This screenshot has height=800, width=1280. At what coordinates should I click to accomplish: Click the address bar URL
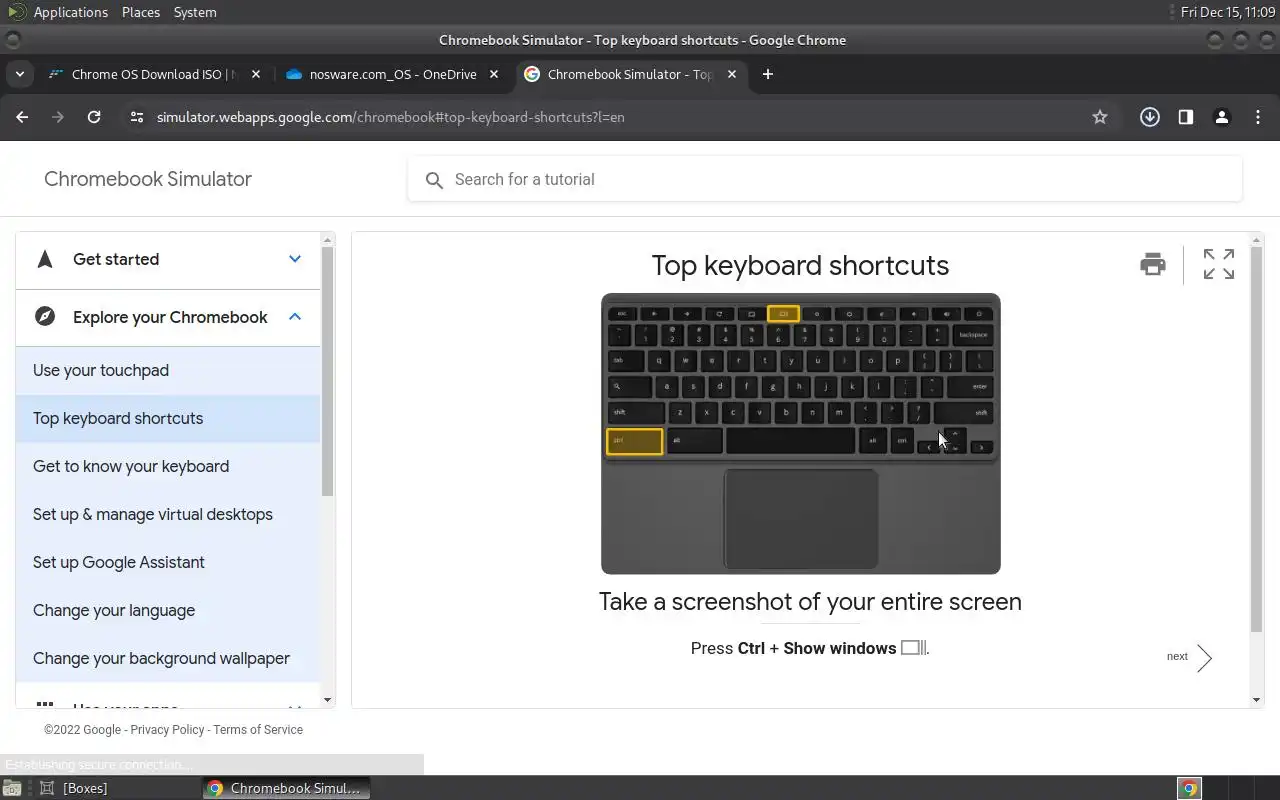390,117
